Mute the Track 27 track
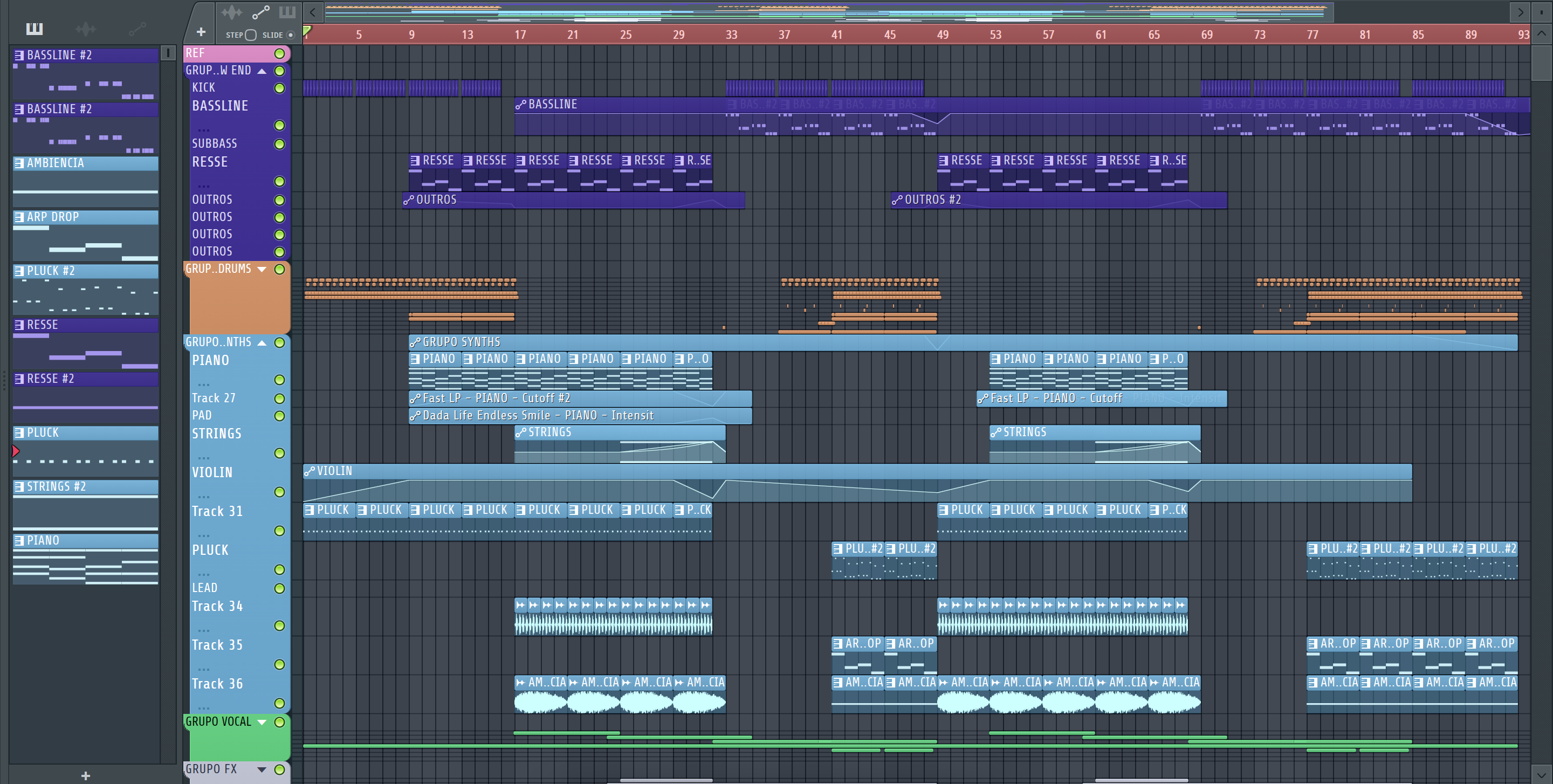This screenshot has height=784, width=1553. pyautogui.click(x=279, y=398)
